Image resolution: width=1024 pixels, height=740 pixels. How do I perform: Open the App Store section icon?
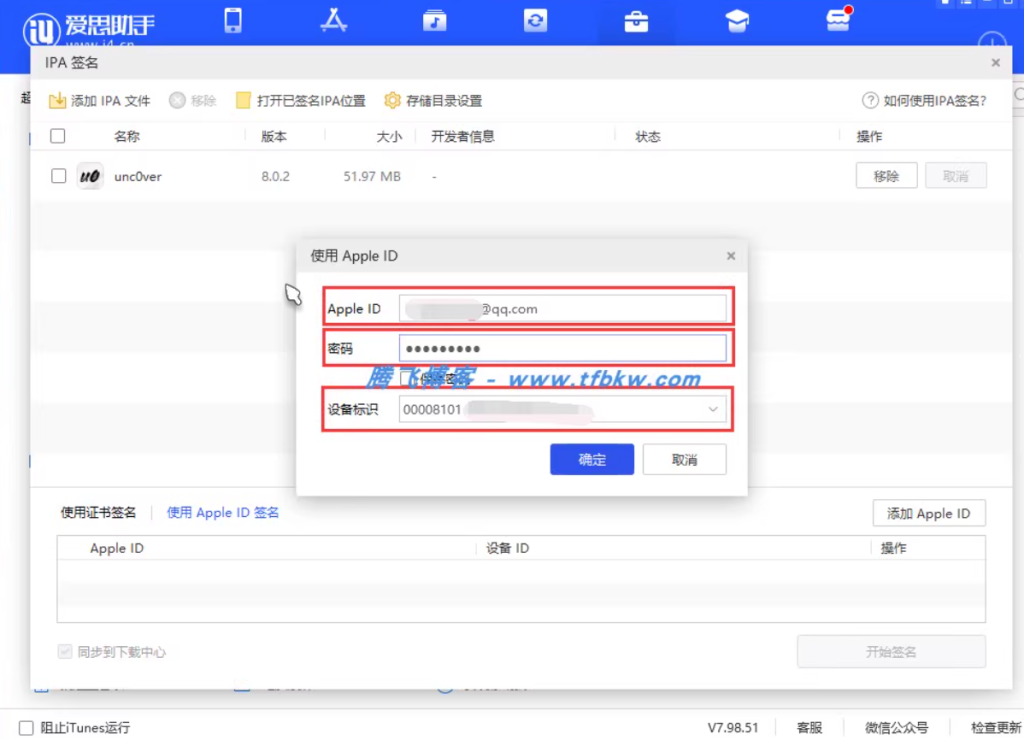(x=333, y=20)
